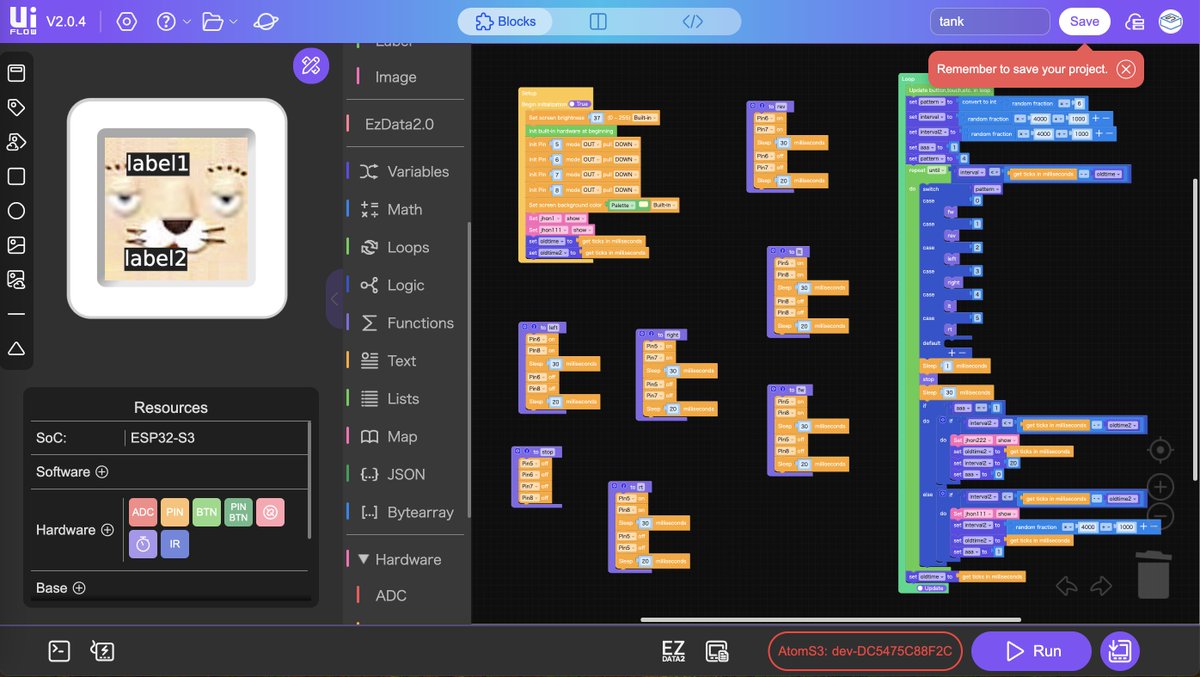This screenshot has height=677, width=1200.
Task: Switch to the code view tab
Action: point(693,21)
